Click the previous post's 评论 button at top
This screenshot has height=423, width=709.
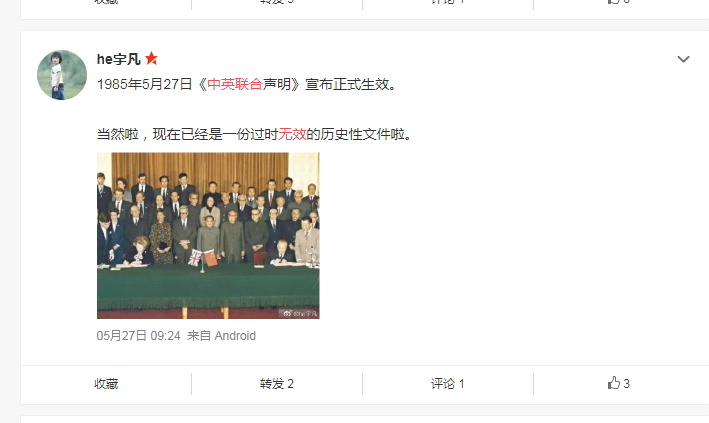pos(448,1)
